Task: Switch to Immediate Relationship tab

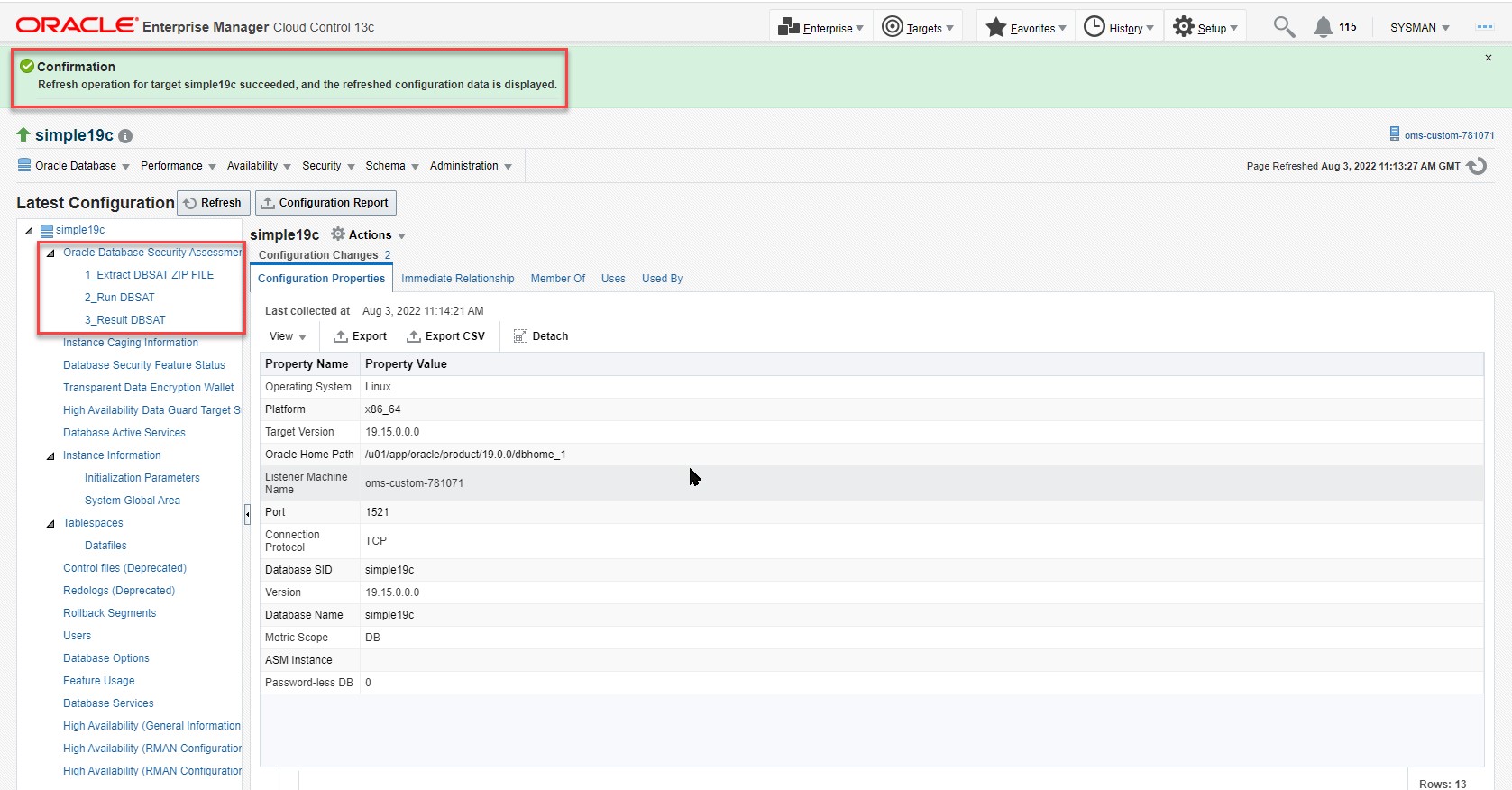Action: click(458, 279)
